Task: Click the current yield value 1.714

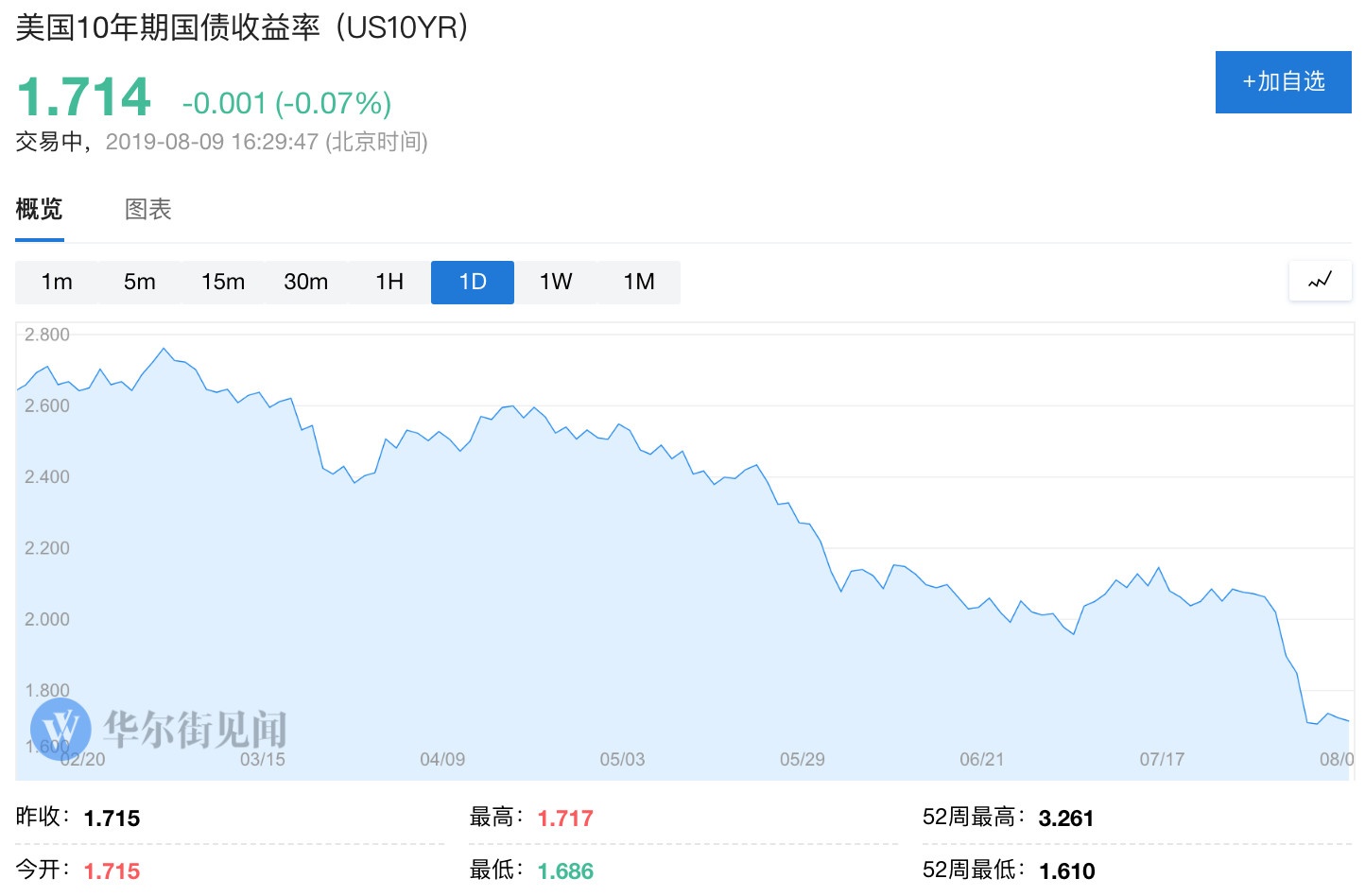Action: (x=84, y=97)
